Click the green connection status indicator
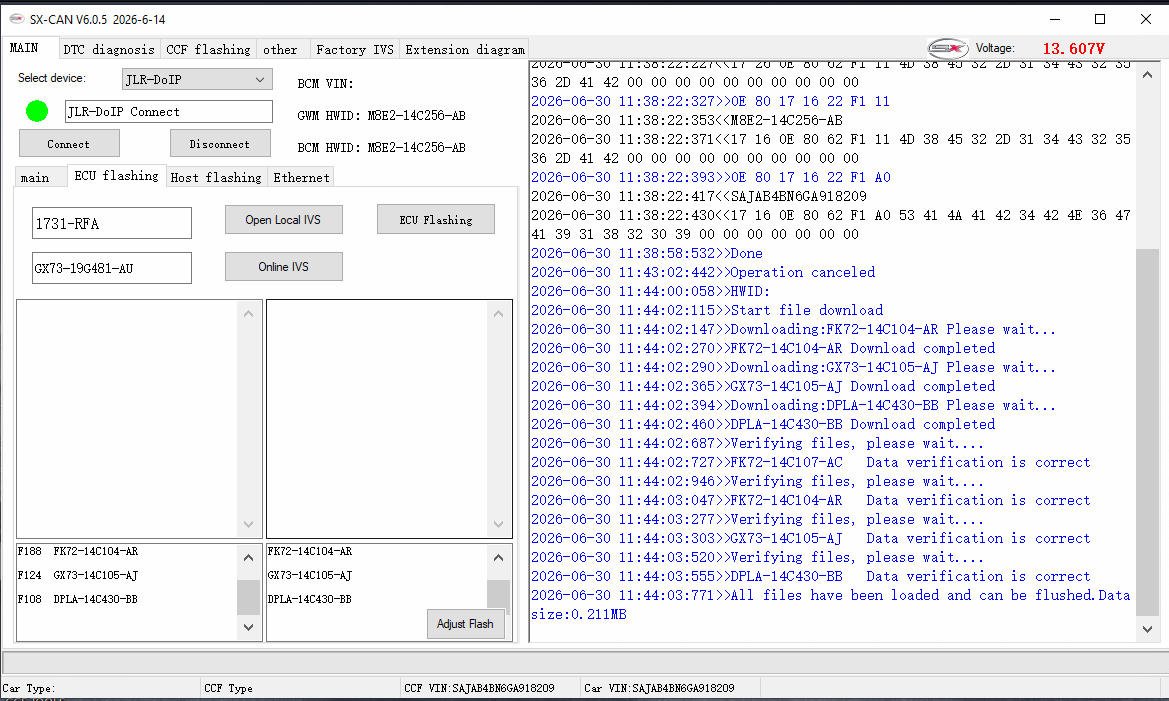This screenshot has width=1169, height=701. pos(37,111)
